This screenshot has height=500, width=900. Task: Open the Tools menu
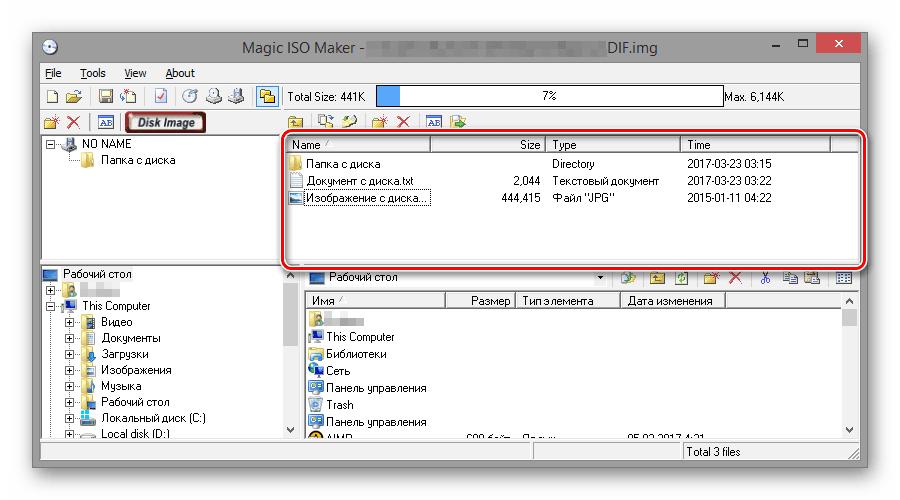coord(92,73)
